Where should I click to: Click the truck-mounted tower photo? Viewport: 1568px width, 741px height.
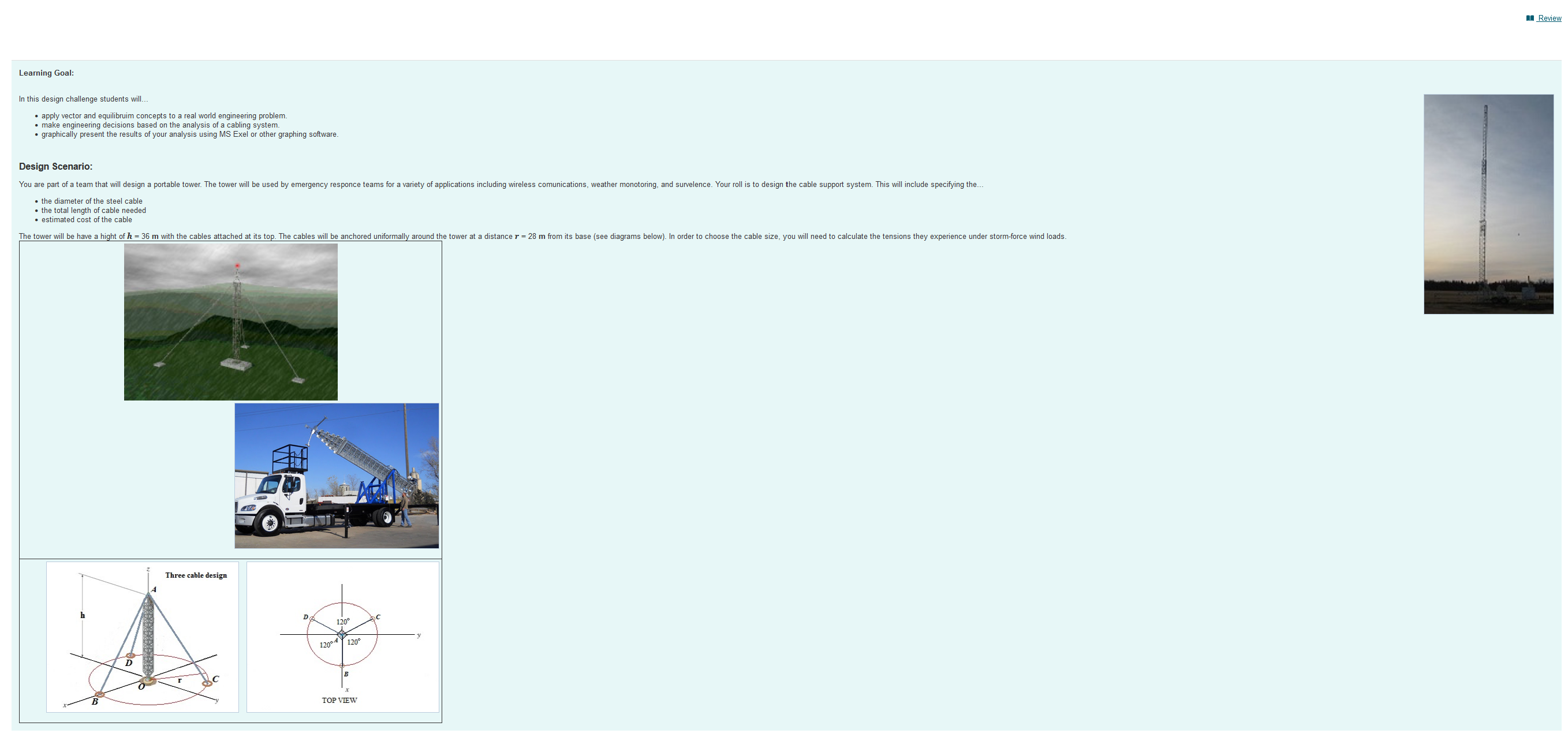click(337, 475)
